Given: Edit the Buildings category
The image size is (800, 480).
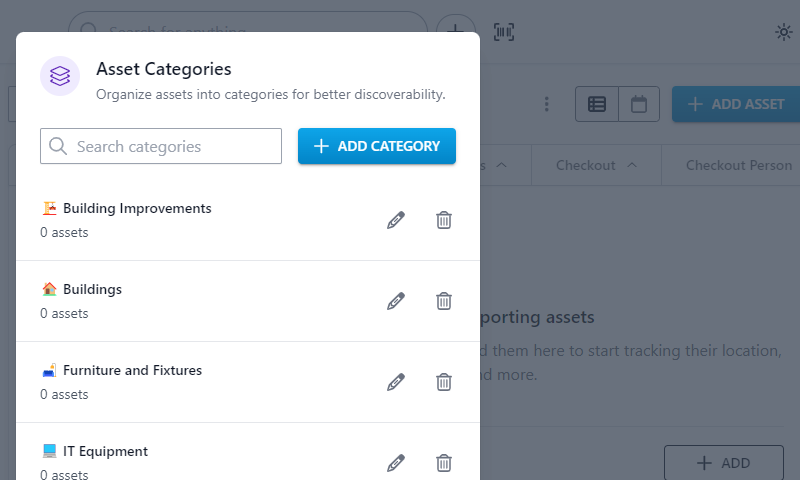Looking at the screenshot, I should coord(396,301).
